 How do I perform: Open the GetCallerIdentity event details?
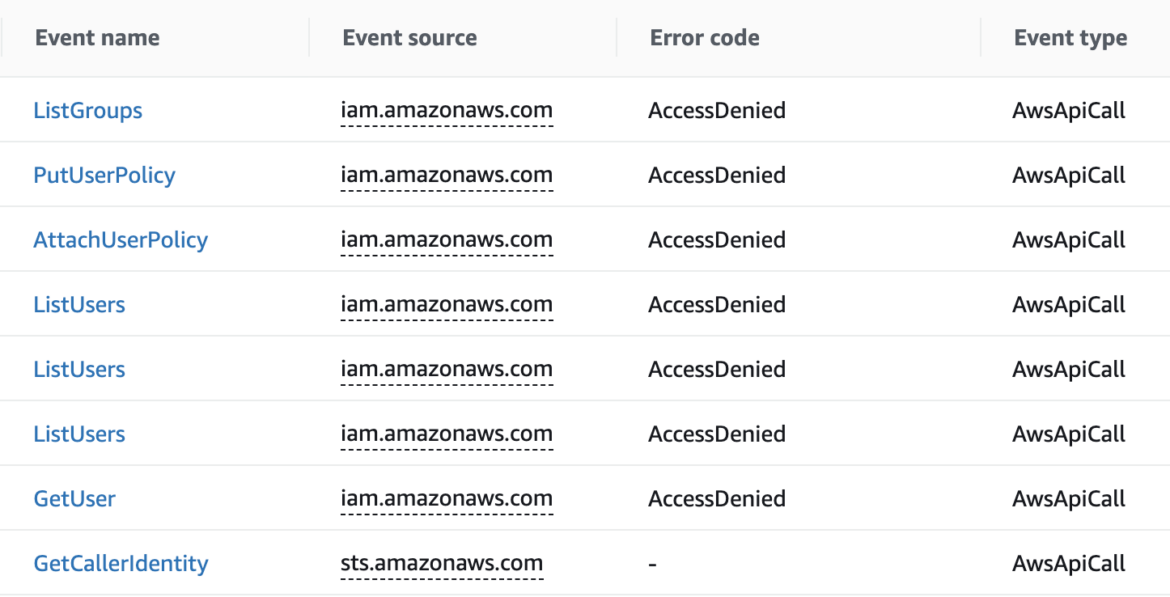pyautogui.click(x=120, y=563)
